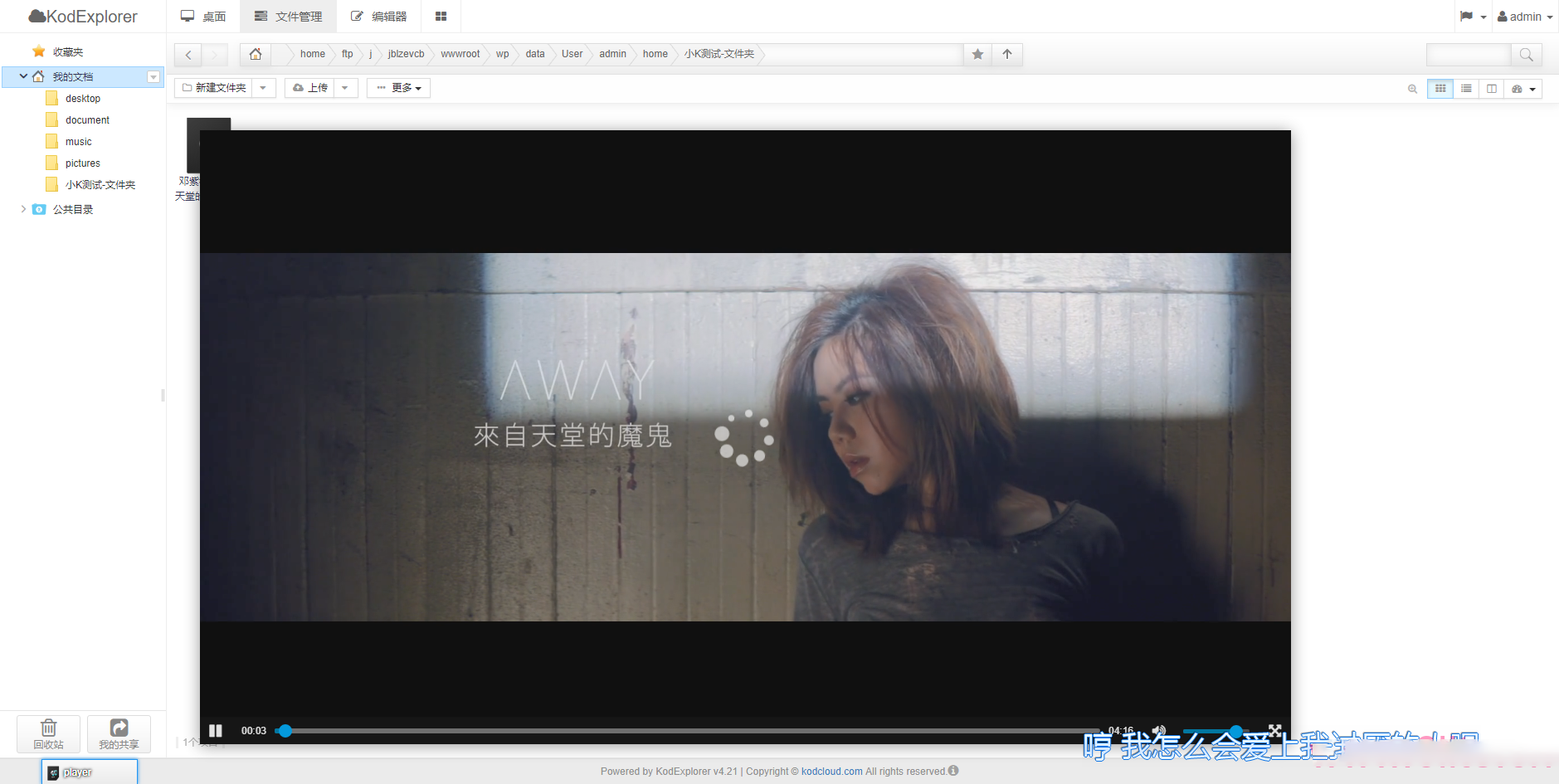Switch to split column view
Viewport: 1559px width, 784px height.
click(1492, 89)
